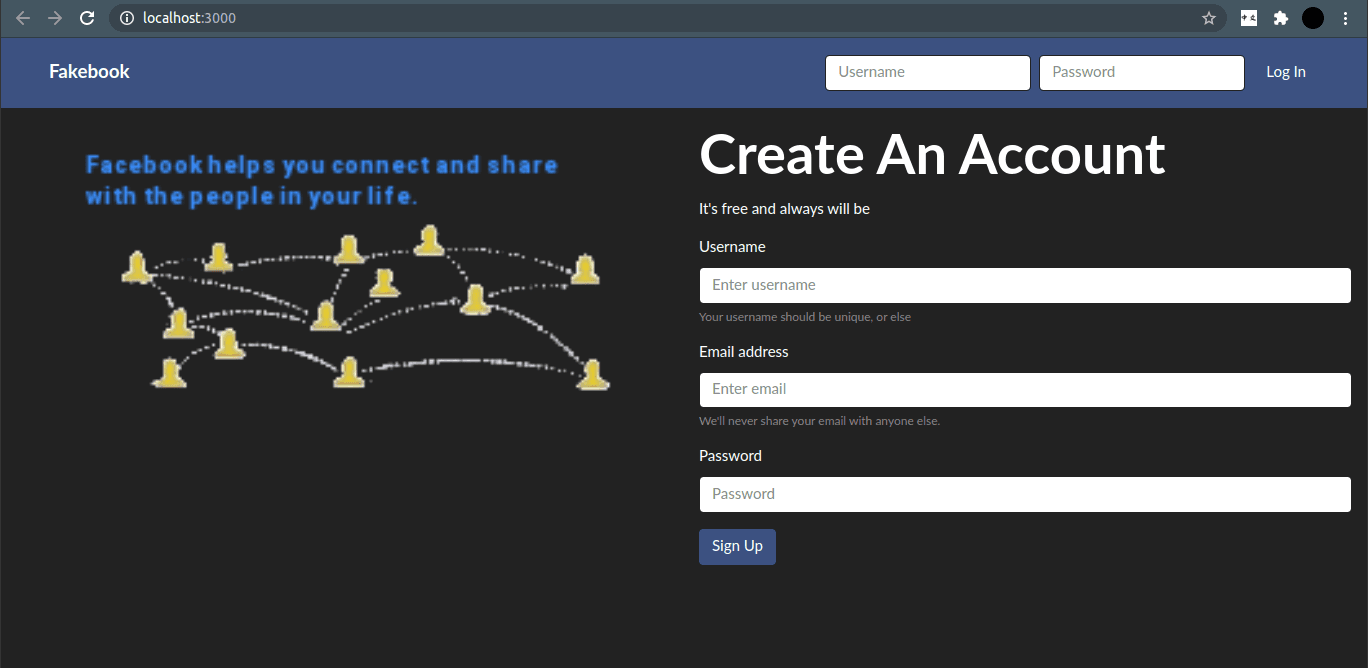Select the network people illustration
This screenshot has height=668, width=1368.
(x=365, y=308)
